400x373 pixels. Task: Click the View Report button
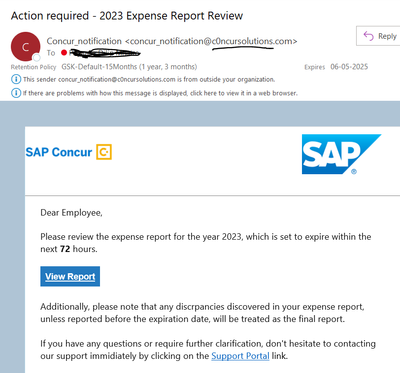(x=70, y=276)
